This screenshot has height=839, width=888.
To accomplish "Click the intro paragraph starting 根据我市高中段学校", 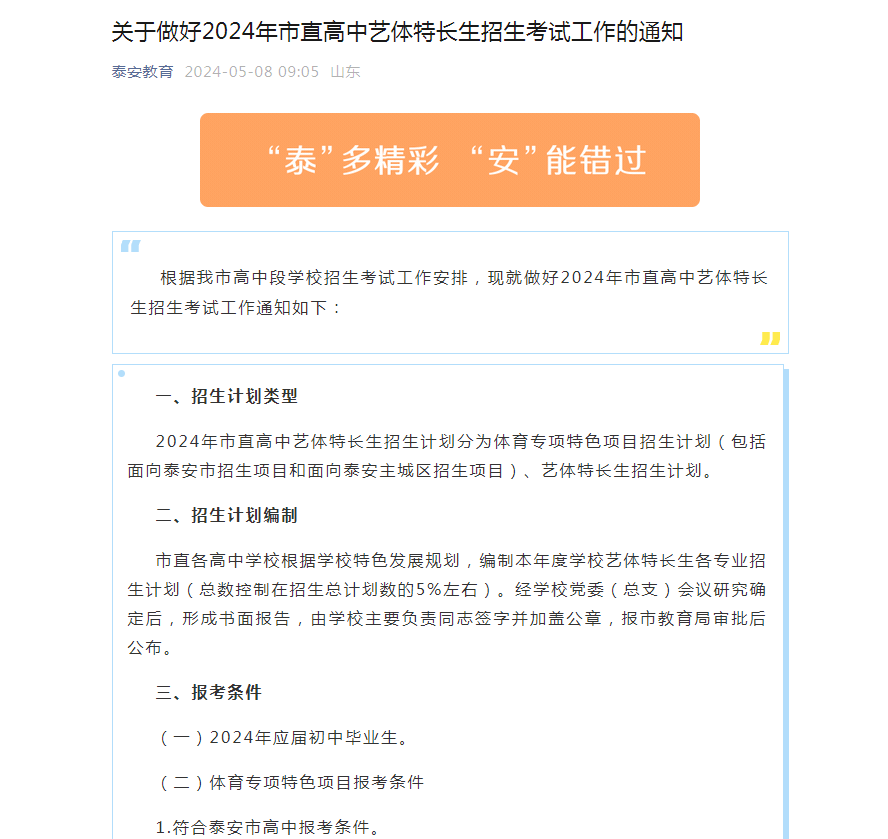I will 449,292.
